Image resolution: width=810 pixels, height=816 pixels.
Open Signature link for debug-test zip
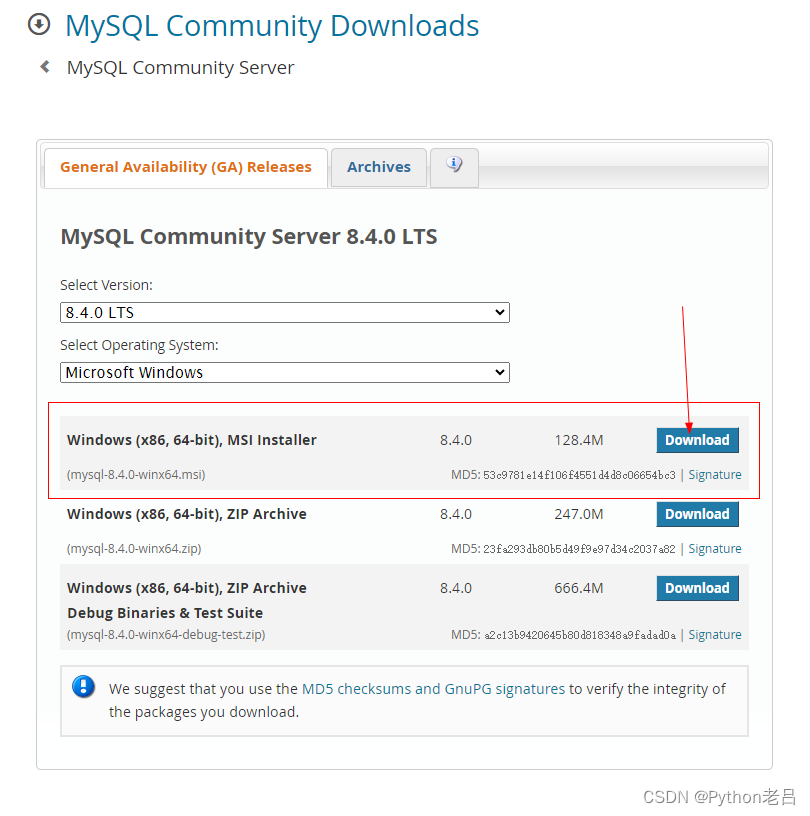tap(715, 635)
